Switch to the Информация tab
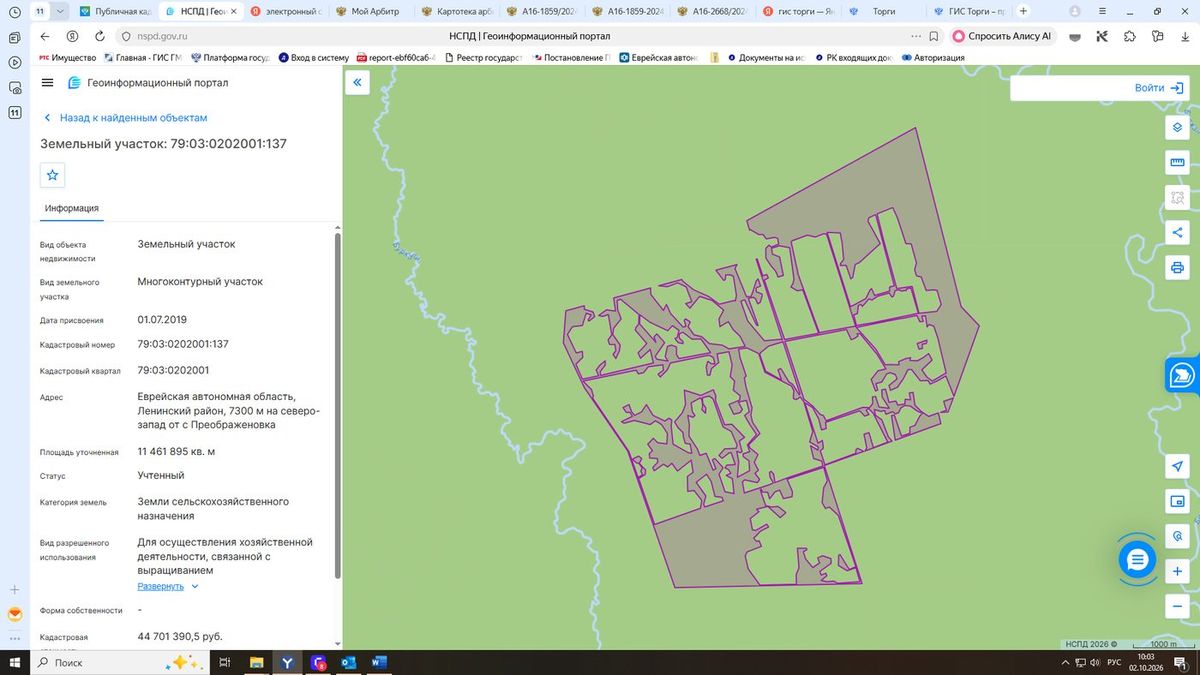 pyautogui.click(x=72, y=208)
